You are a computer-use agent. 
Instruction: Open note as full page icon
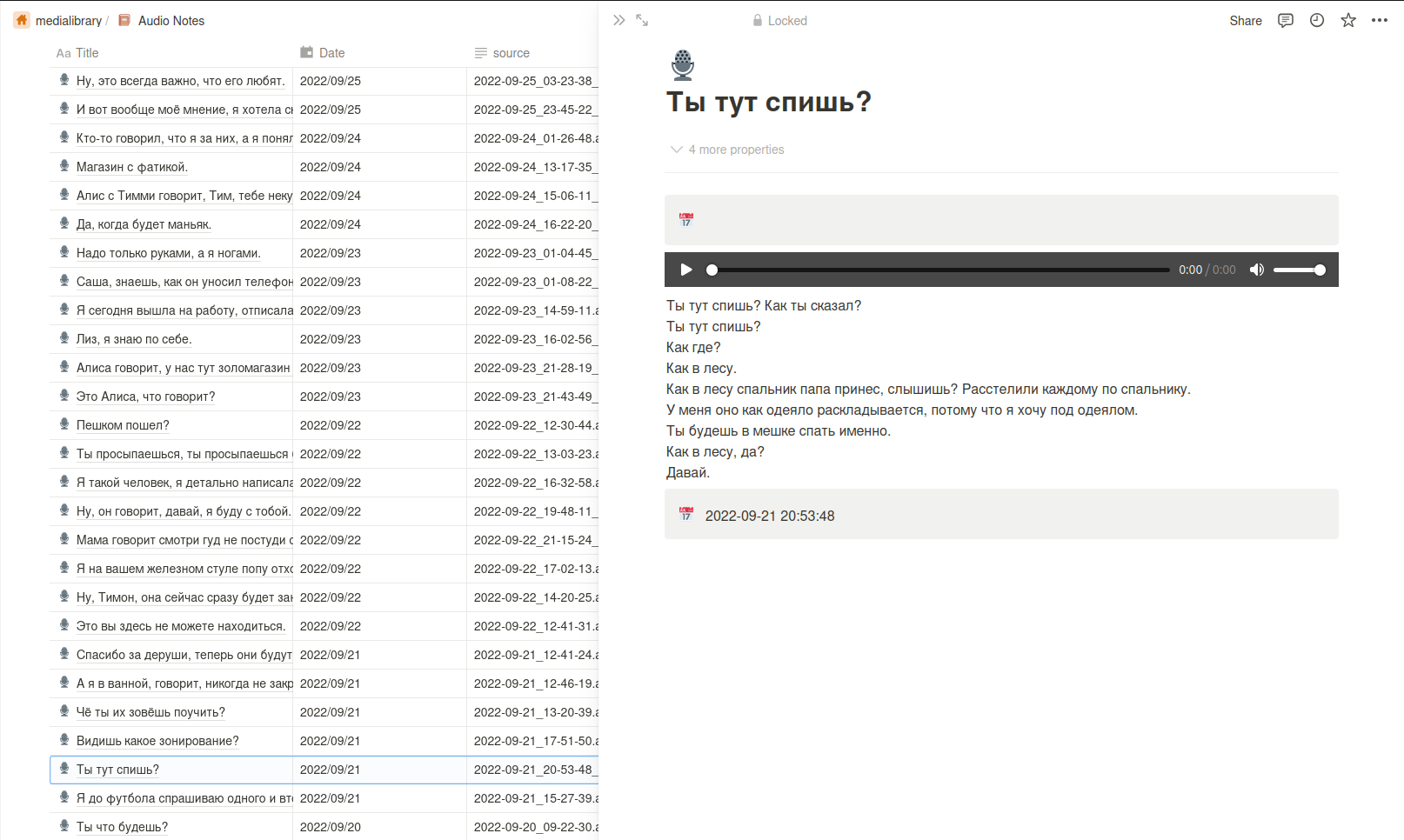[642, 20]
